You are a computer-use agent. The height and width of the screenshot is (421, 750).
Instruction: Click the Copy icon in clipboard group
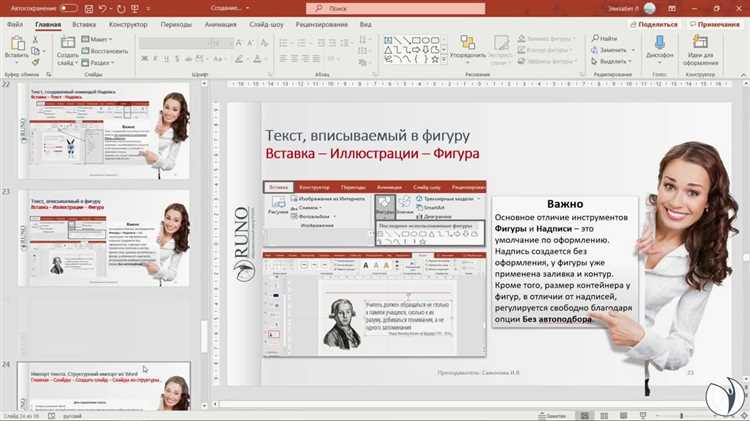click(x=35, y=51)
